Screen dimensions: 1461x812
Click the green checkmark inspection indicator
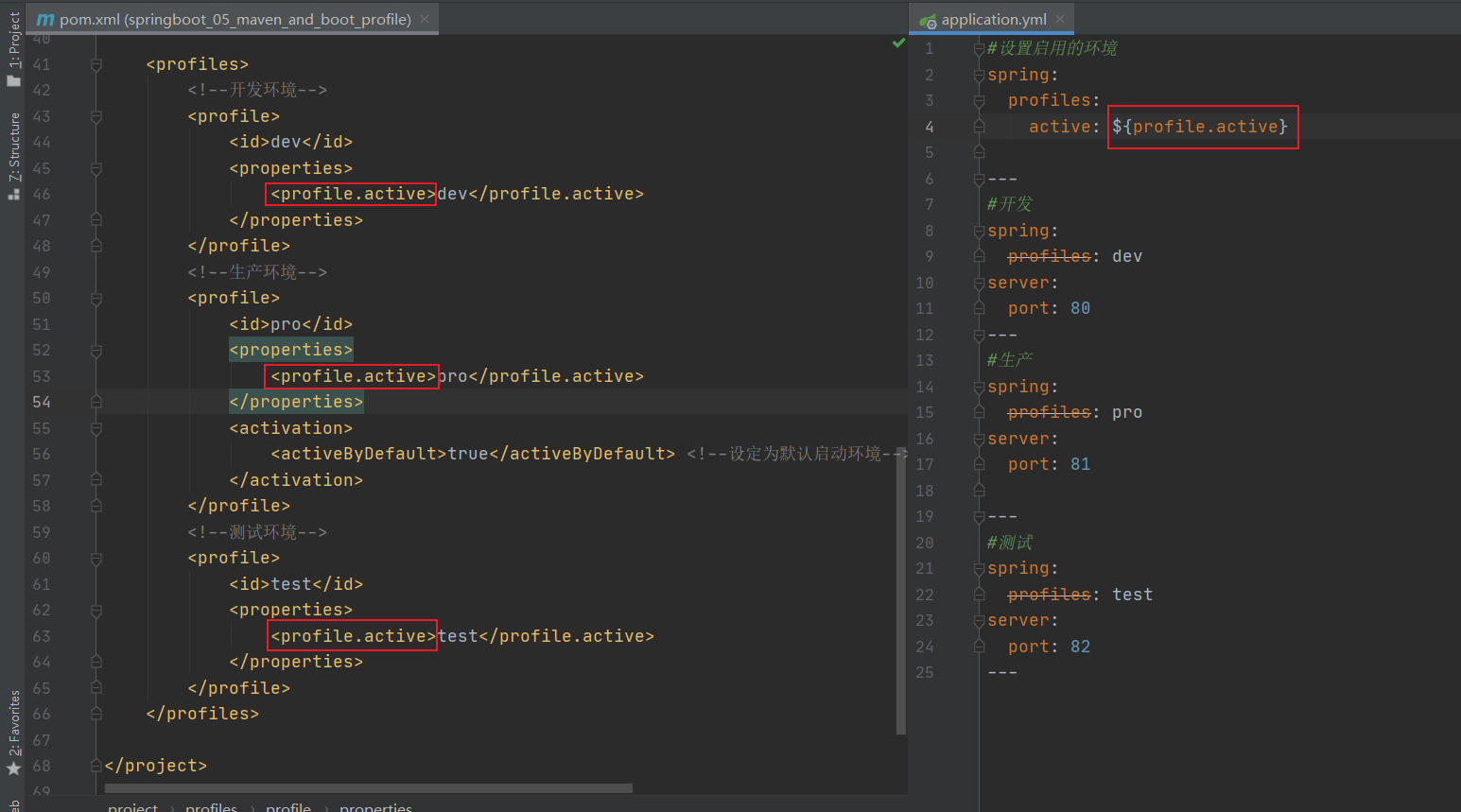(x=898, y=43)
